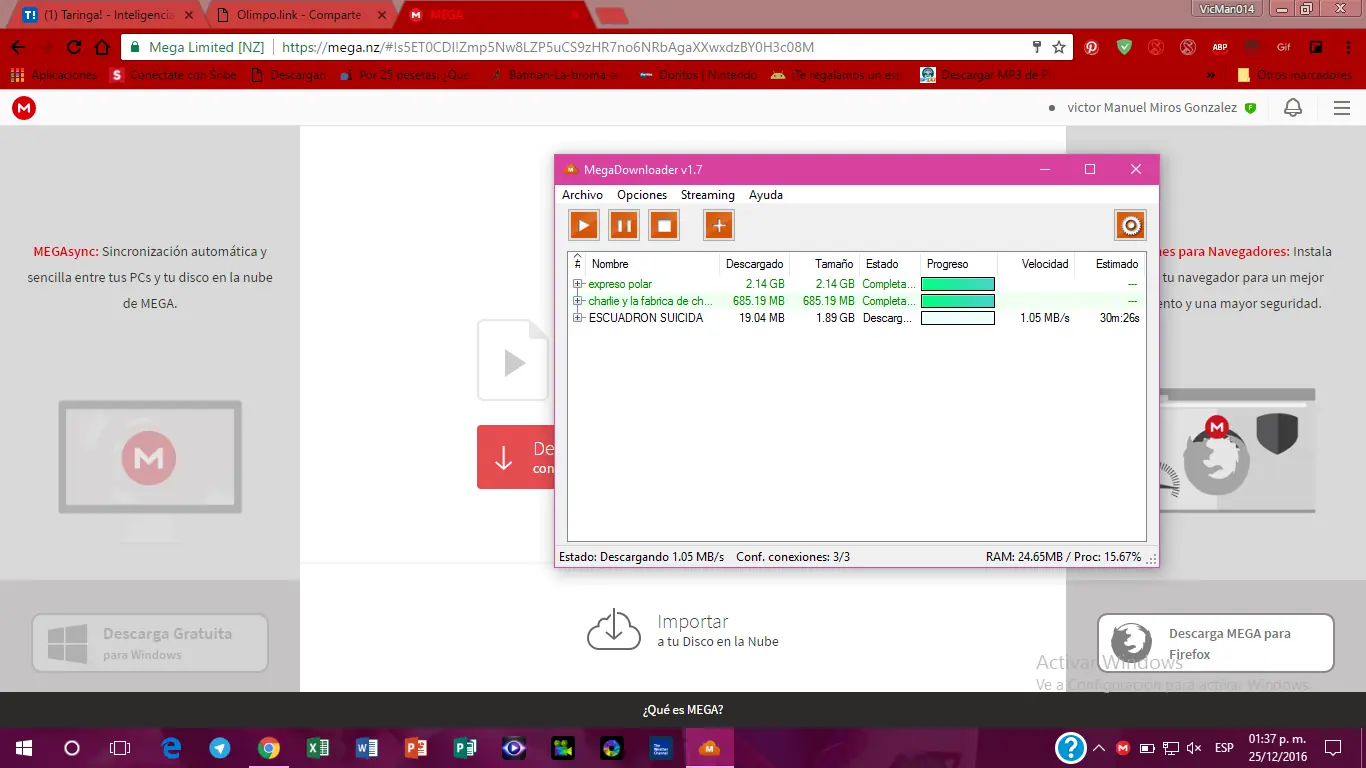Screen dimensions: 1366x768
Task: Bookmark this page with the star icon
Action: (x=1059, y=47)
